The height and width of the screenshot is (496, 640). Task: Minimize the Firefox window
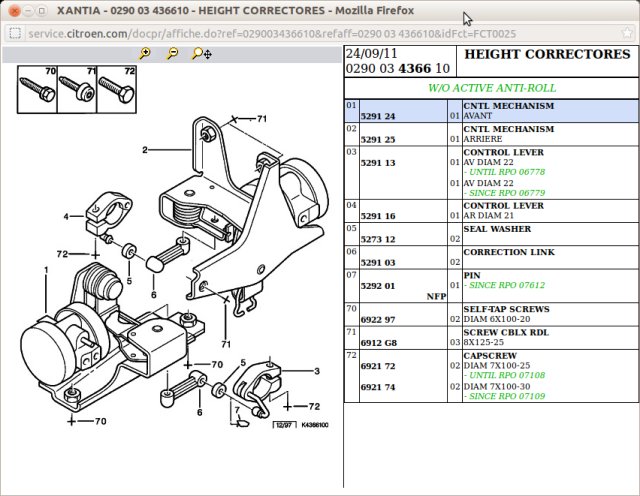(x=28, y=11)
